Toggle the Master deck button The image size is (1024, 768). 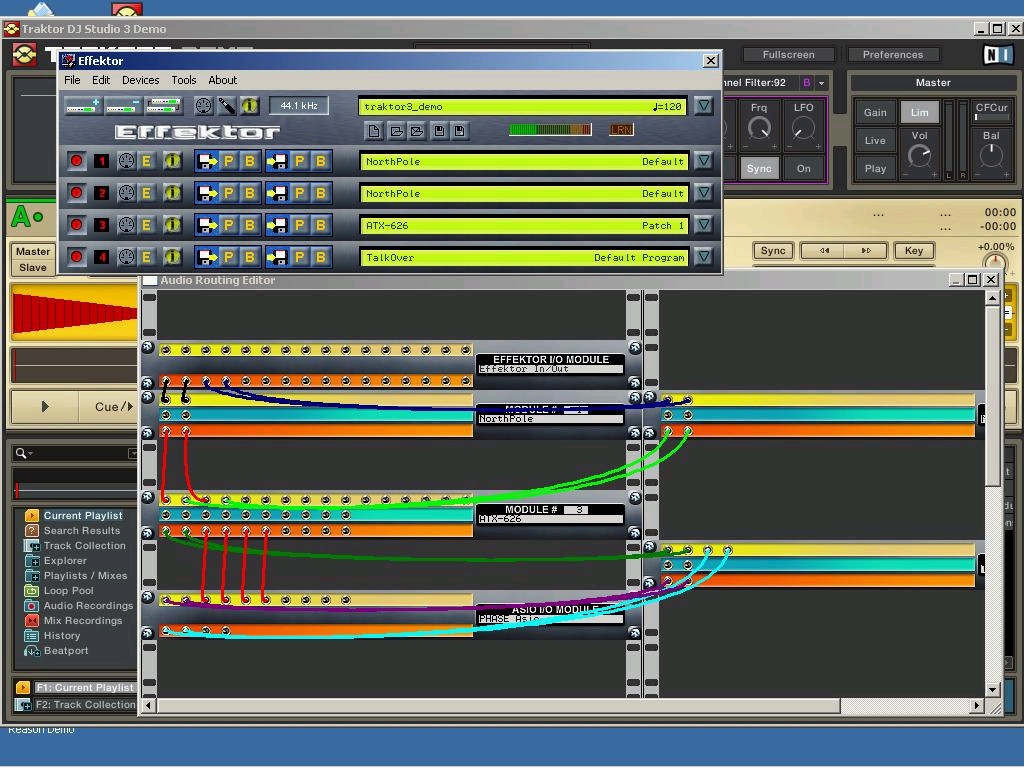pyautogui.click(x=33, y=251)
